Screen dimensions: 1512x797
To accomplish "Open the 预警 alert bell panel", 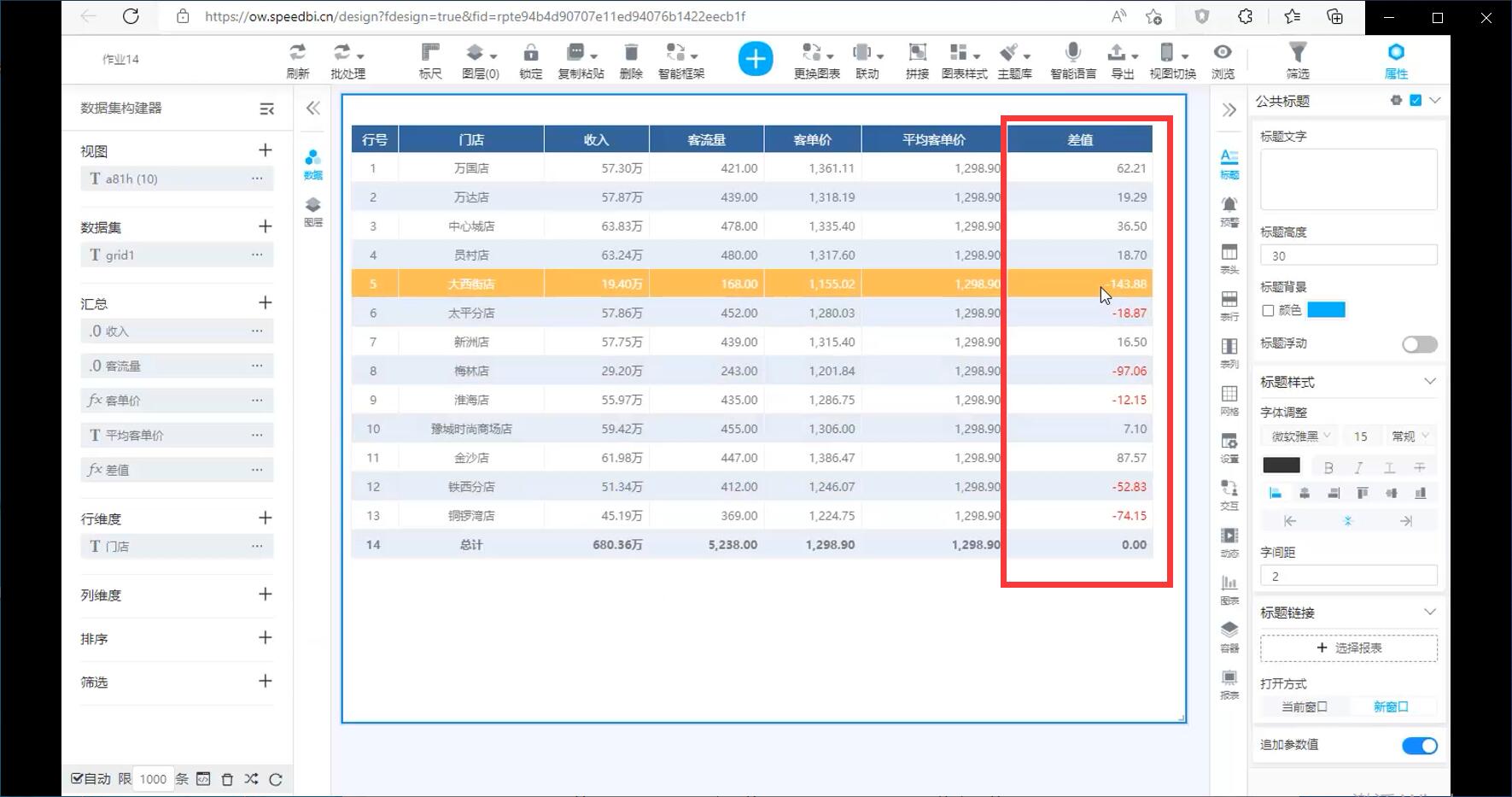I will (x=1229, y=210).
